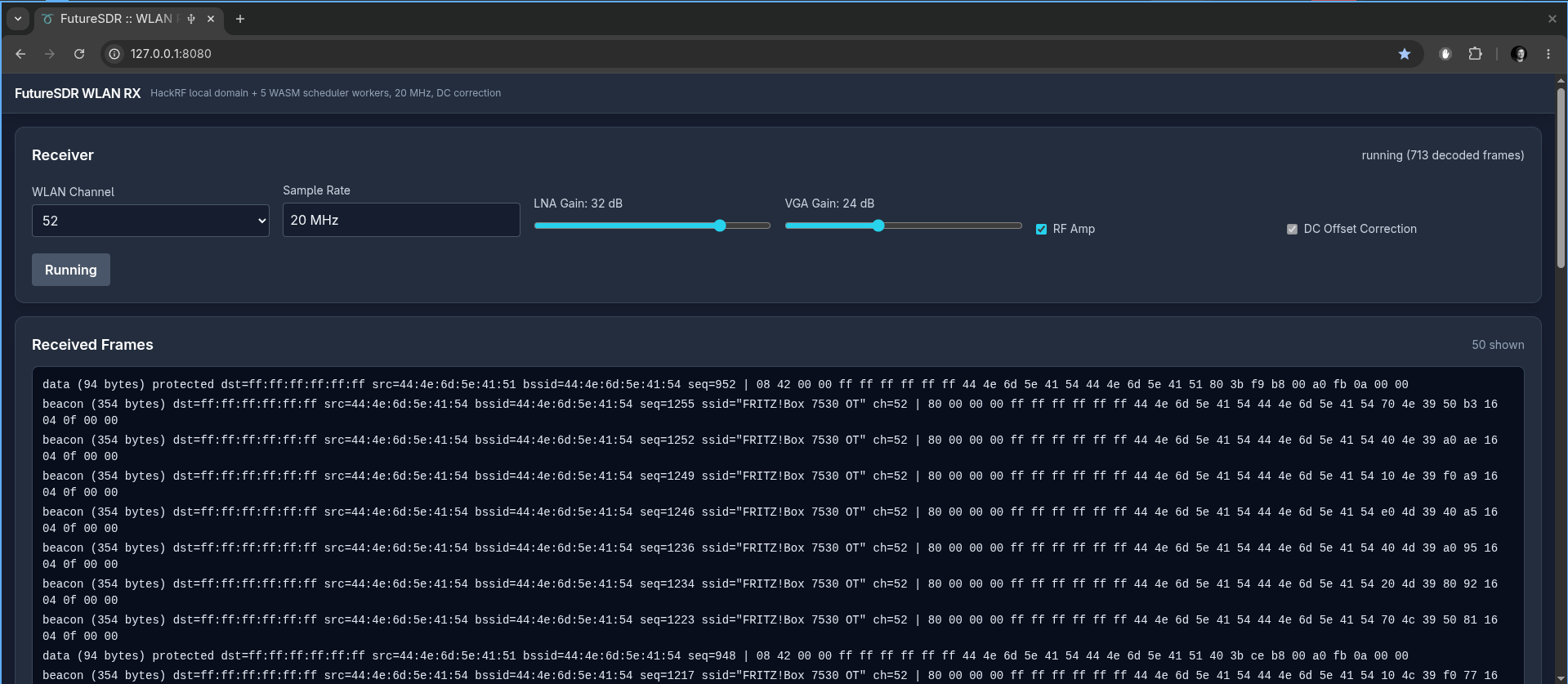Open new tab with plus button
1568x684 pixels.
pos(240,19)
